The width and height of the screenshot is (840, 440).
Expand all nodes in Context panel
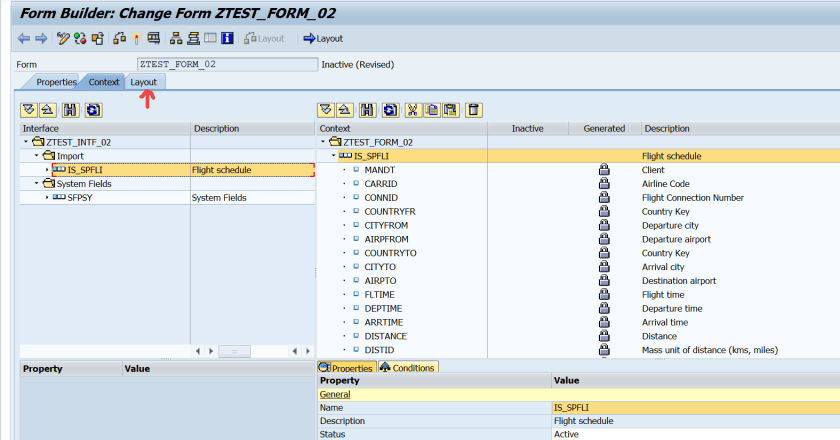tap(326, 110)
